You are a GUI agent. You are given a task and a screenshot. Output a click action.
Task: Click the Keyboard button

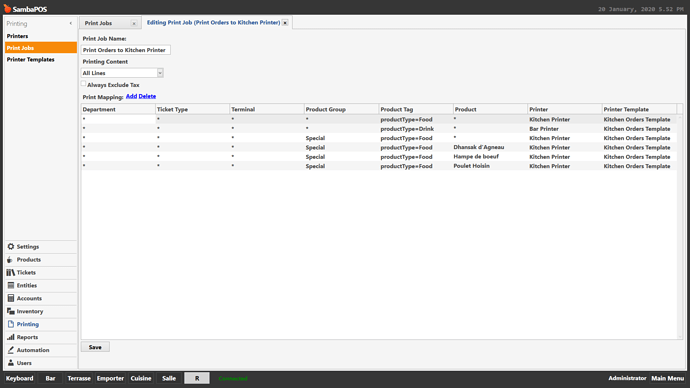(x=19, y=378)
